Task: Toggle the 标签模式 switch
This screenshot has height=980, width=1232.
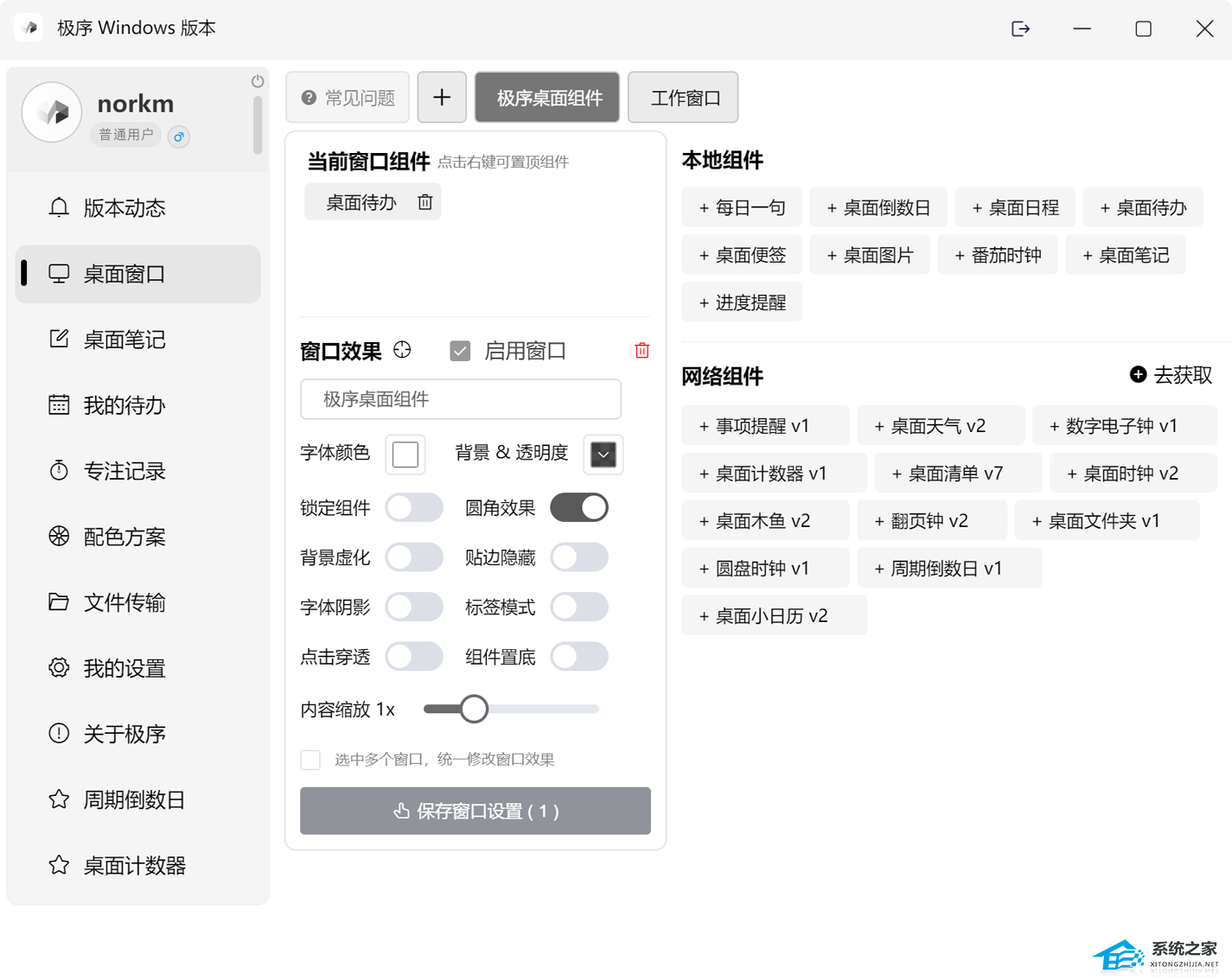Action: pos(579,607)
